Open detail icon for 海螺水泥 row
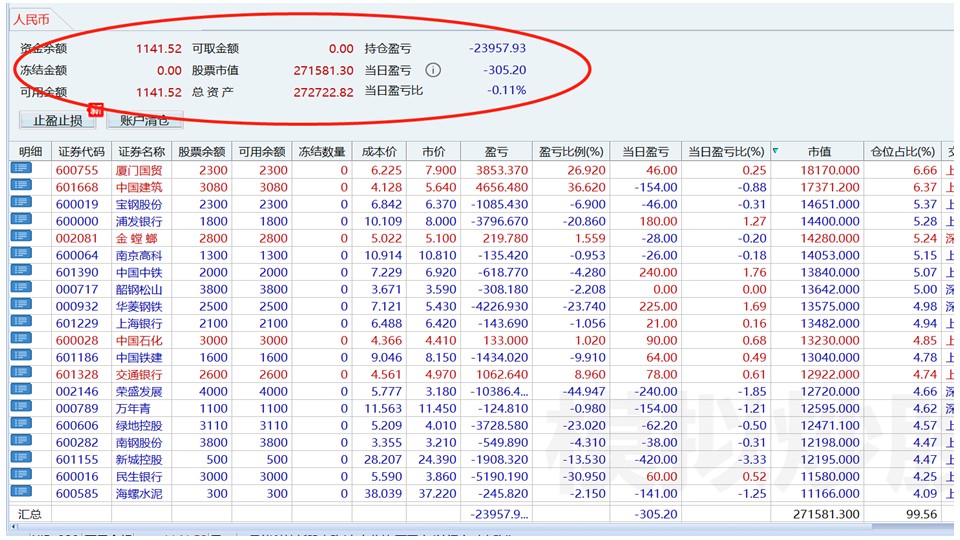This screenshot has width=960, height=540. click(21, 492)
